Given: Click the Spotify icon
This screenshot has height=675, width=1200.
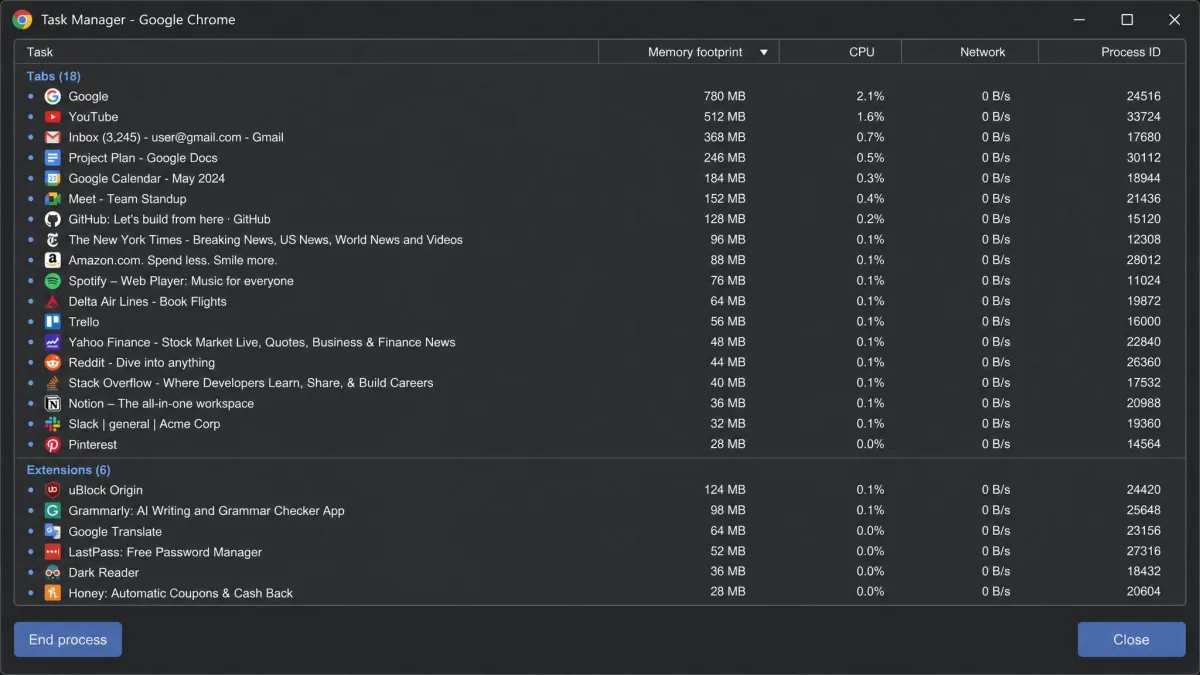Looking at the screenshot, I should (x=53, y=281).
